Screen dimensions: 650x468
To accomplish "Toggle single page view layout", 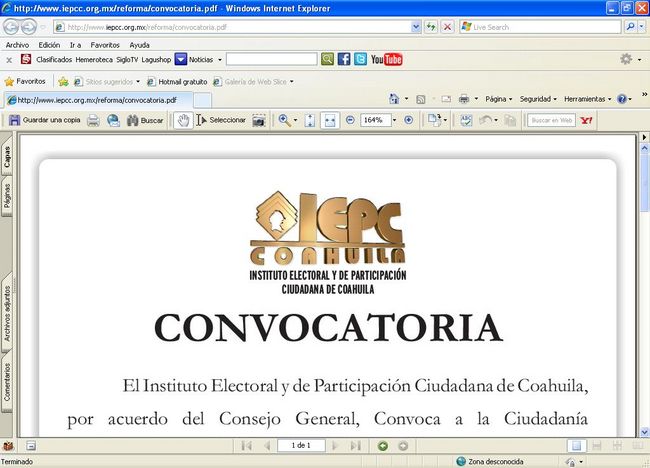I will [x=576, y=445].
